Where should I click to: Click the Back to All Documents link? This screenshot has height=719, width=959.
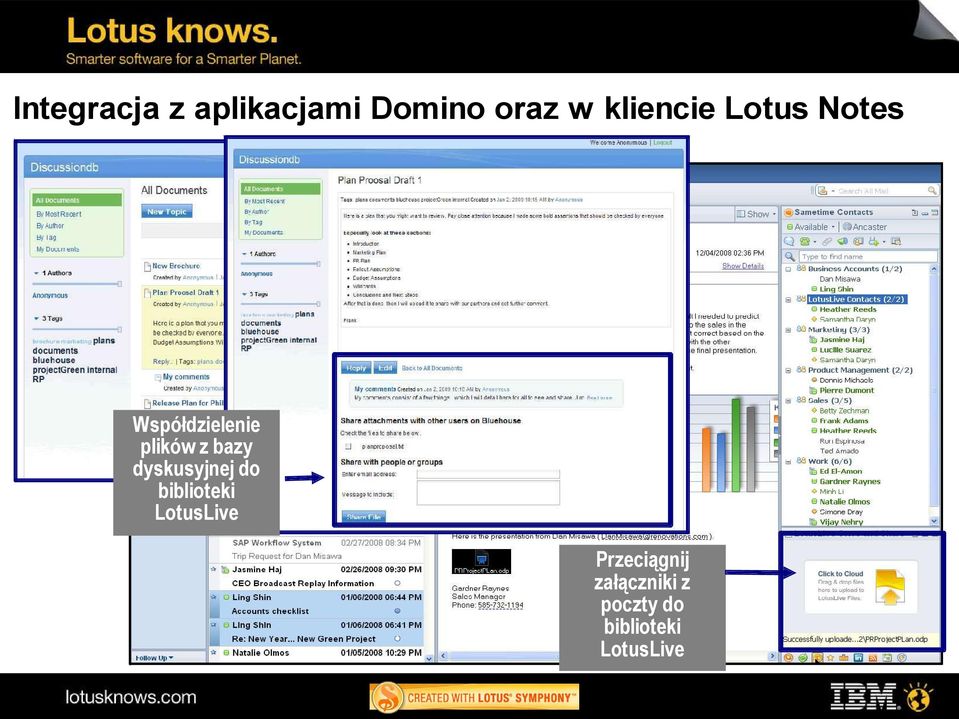[432, 368]
